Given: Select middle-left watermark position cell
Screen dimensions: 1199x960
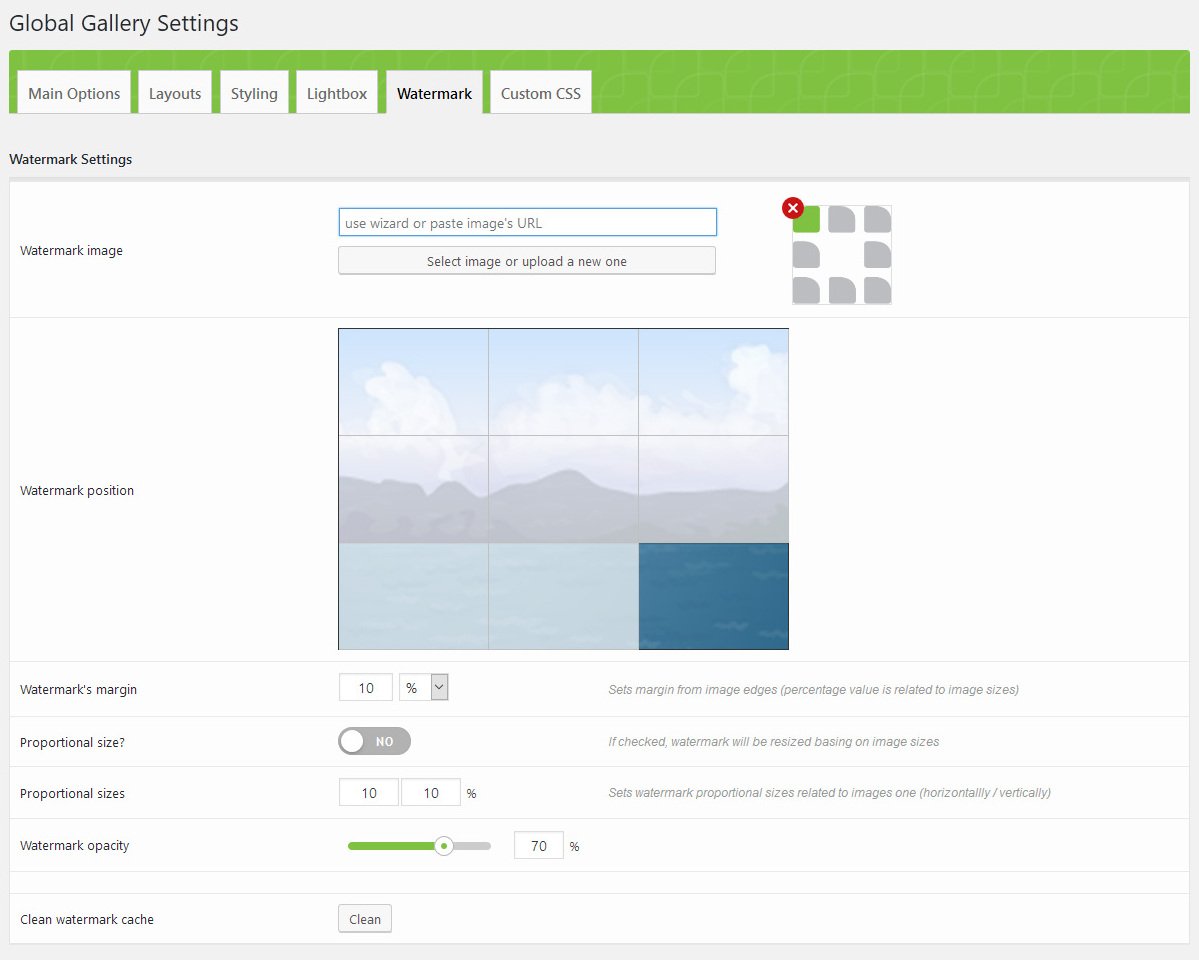Looking at the screenshot, I should pyautogui.click(x=413, y=489).
